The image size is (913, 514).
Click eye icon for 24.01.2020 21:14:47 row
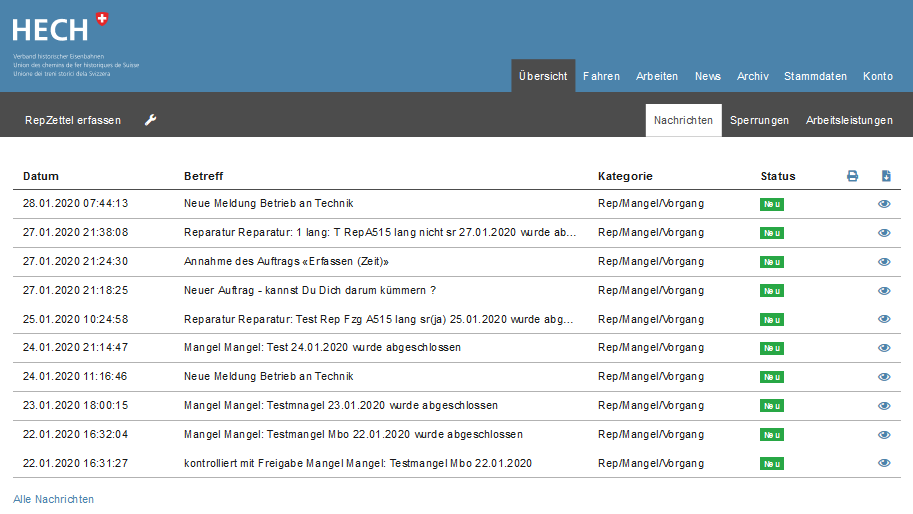pos(884,348)
